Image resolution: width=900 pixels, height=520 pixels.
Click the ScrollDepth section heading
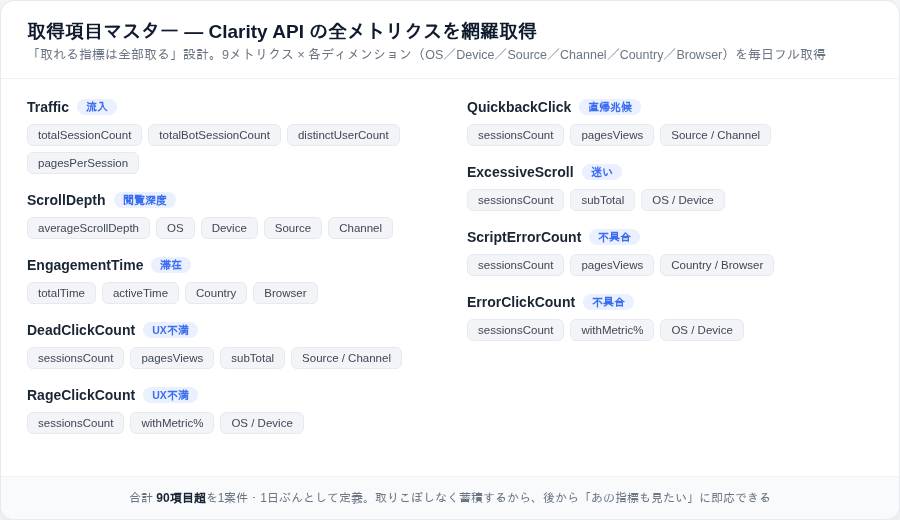pos(66,200)
